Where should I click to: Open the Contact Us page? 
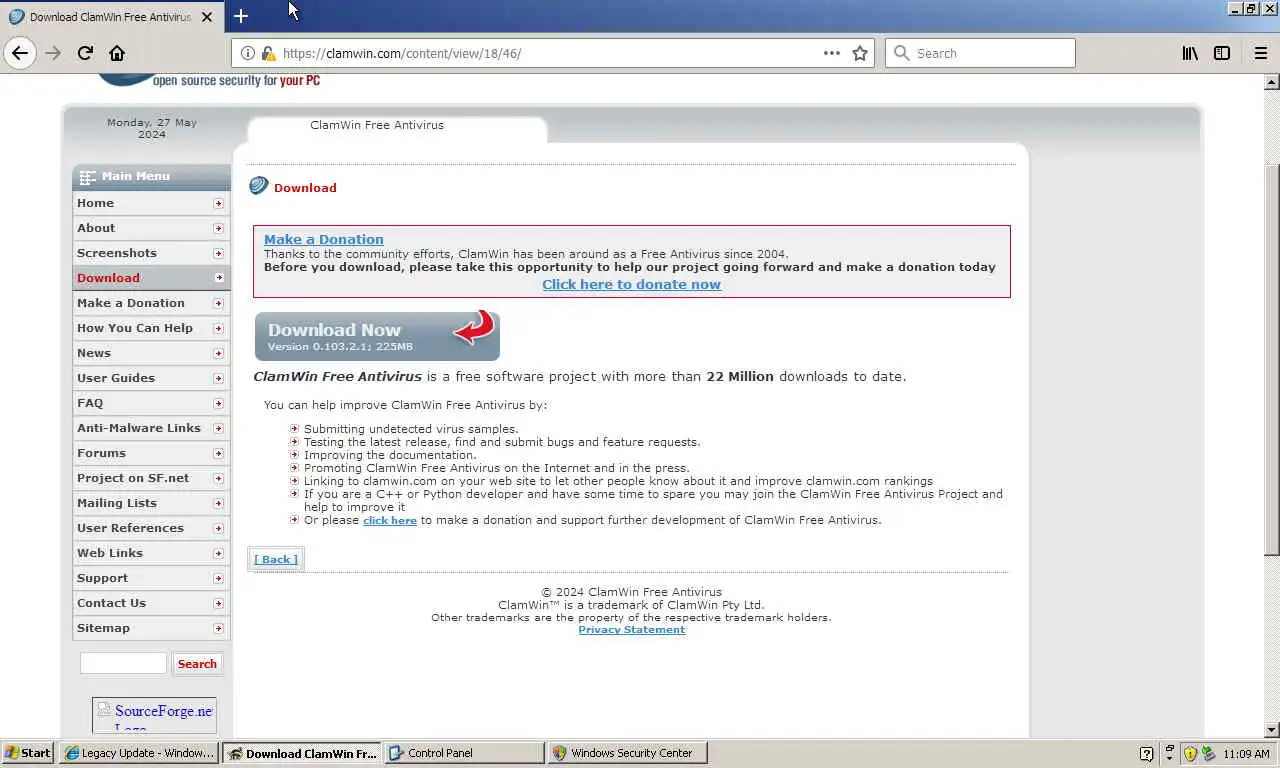pyautogui.click(x=151, y=603)
